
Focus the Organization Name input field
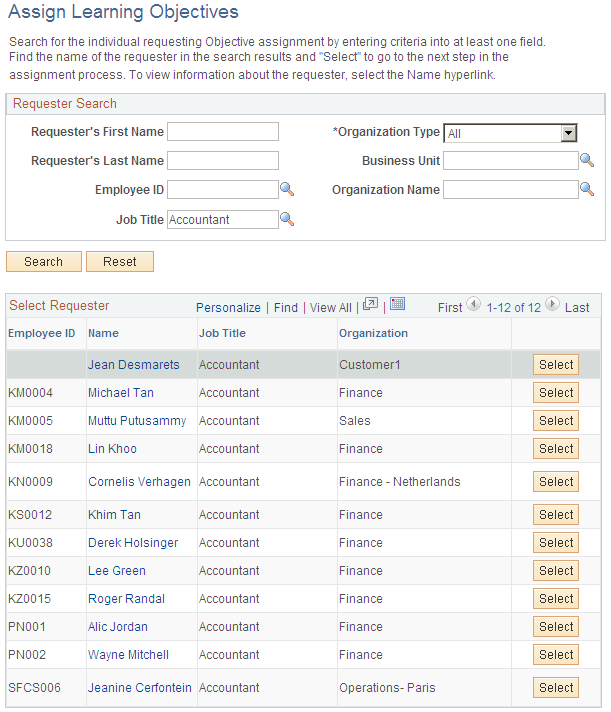tap(511, 190)
